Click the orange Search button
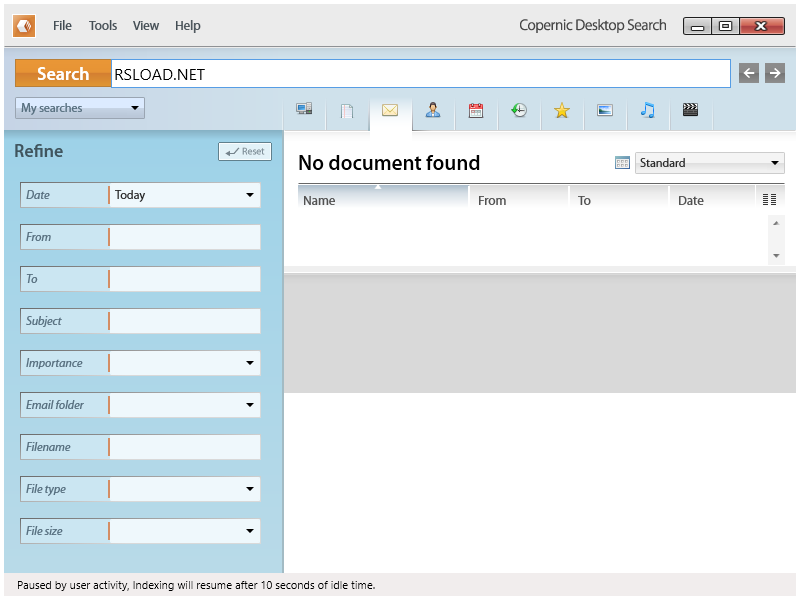The image size is (800, 600). click(63, 73)
